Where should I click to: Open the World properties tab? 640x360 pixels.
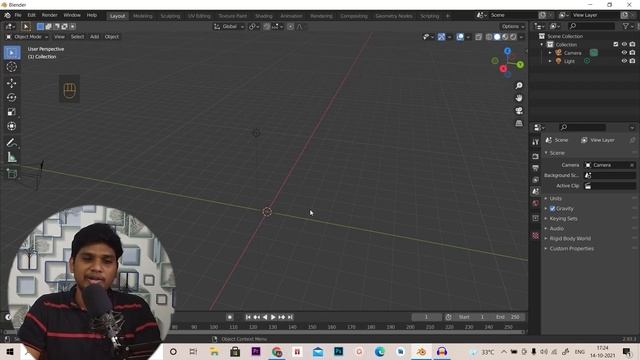pyautogui.click(x=536, y=203)
